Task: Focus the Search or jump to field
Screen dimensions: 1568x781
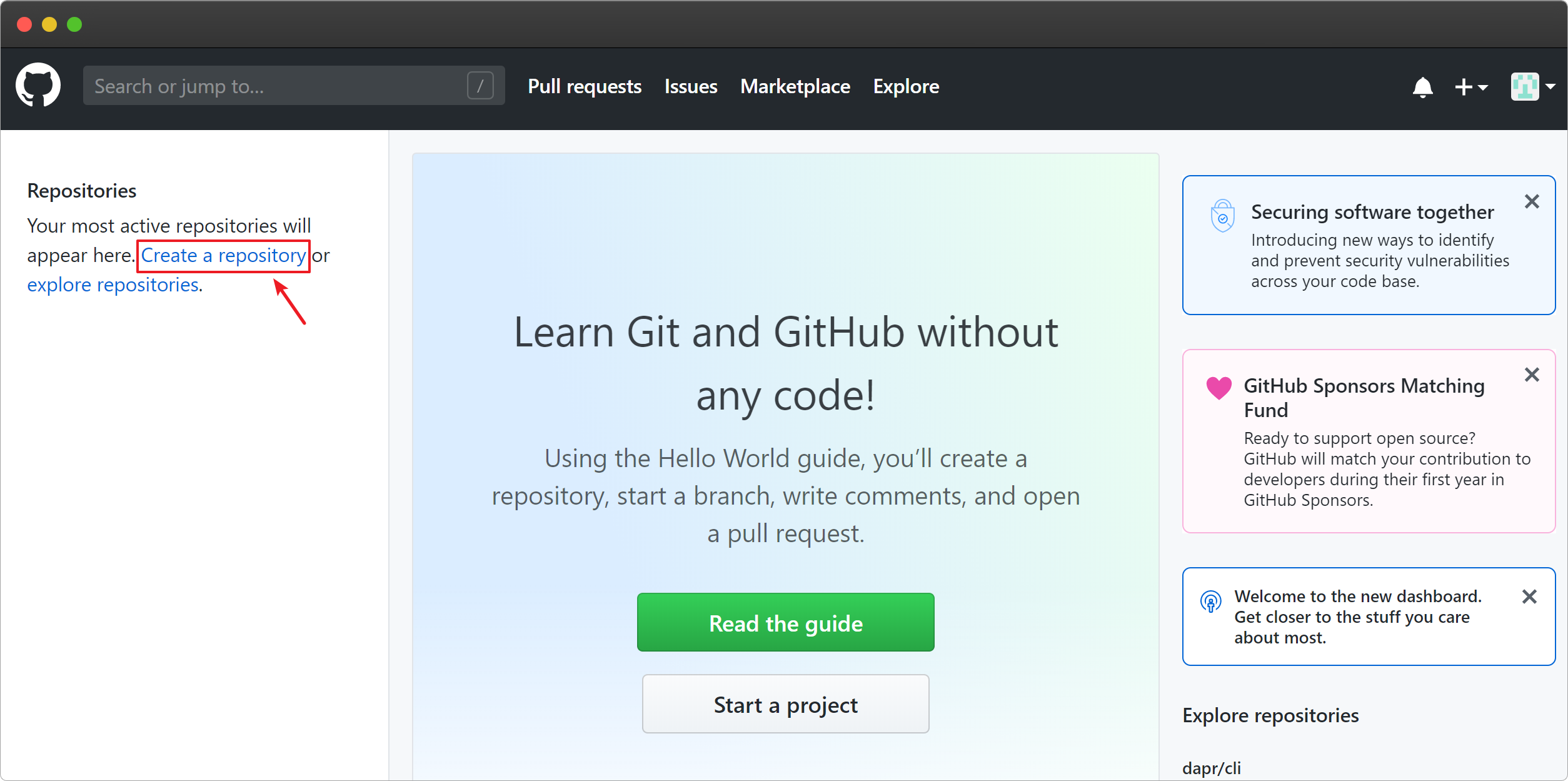Action: [275, 86]
